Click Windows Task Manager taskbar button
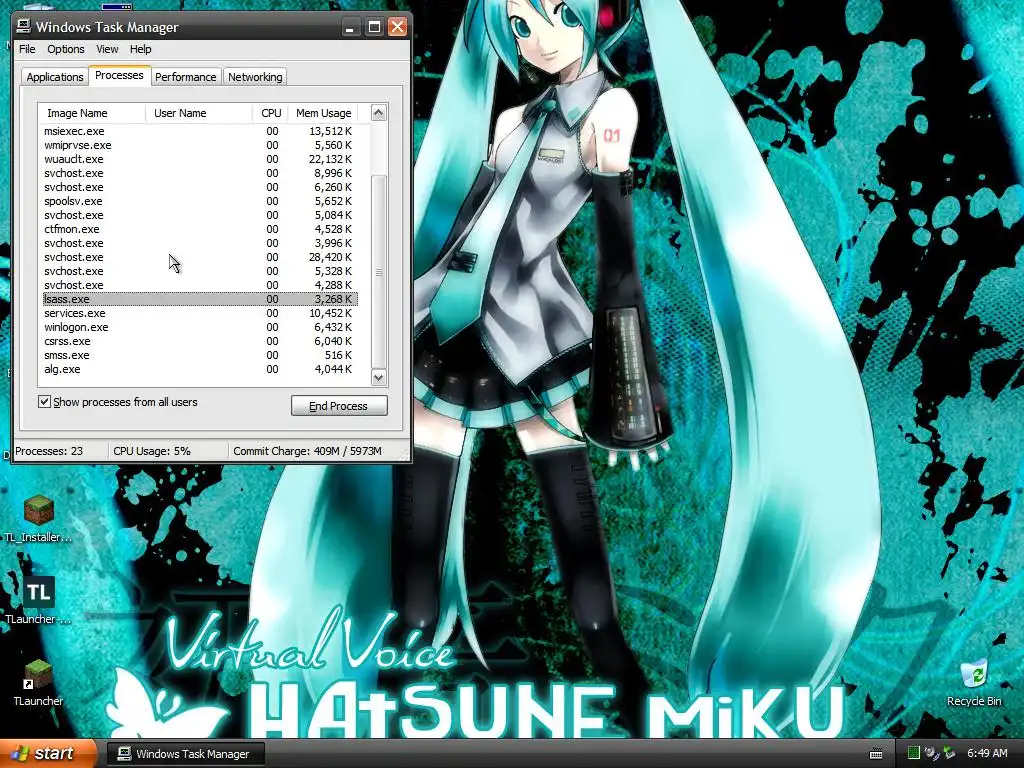 pos(185,754)
